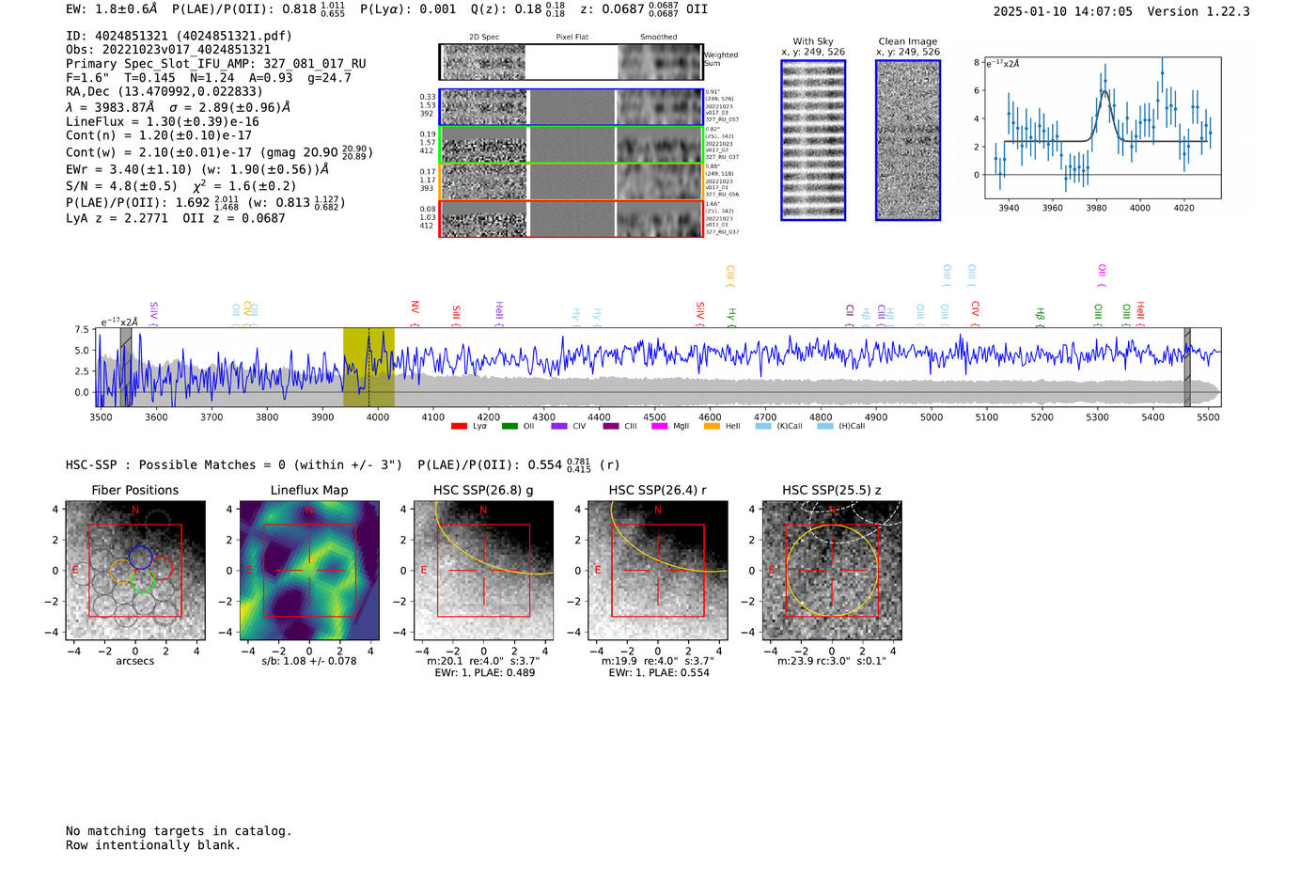Click the magenta OII line marker
This screenshot has height=896, width=1316.
1102,276
